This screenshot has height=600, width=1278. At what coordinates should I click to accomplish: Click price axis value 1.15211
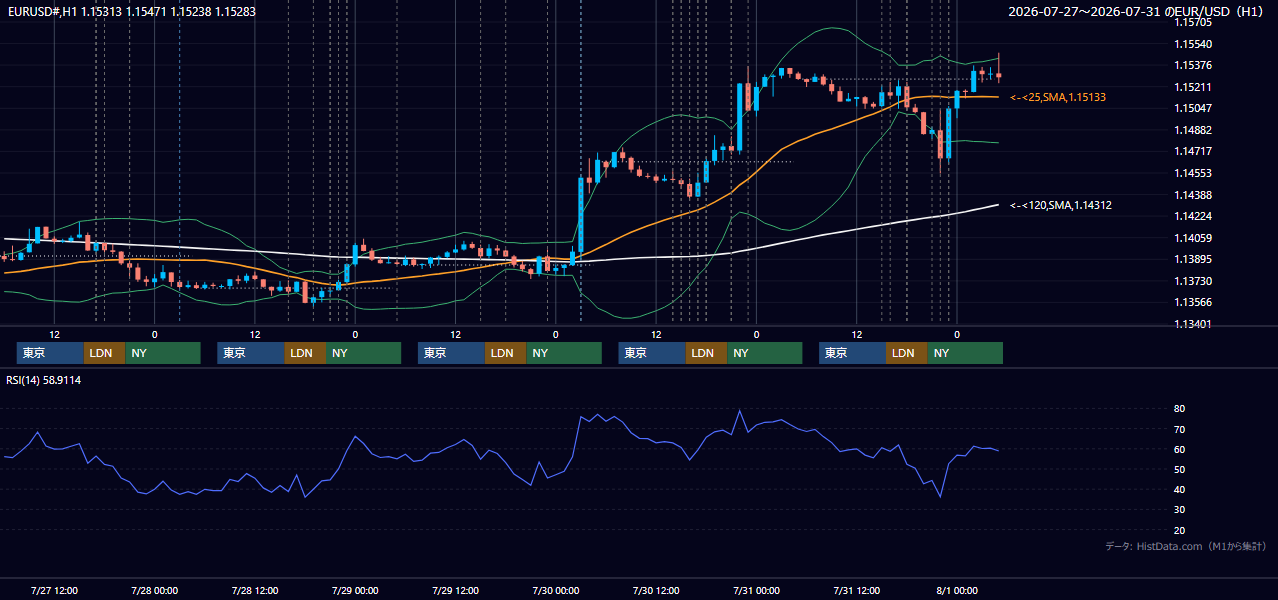[1193, 87]
